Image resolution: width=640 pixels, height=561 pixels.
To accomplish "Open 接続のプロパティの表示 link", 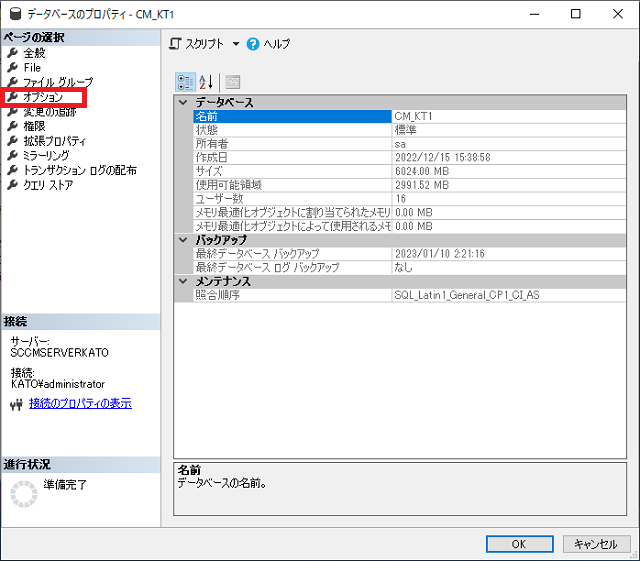I will point(80,404).
